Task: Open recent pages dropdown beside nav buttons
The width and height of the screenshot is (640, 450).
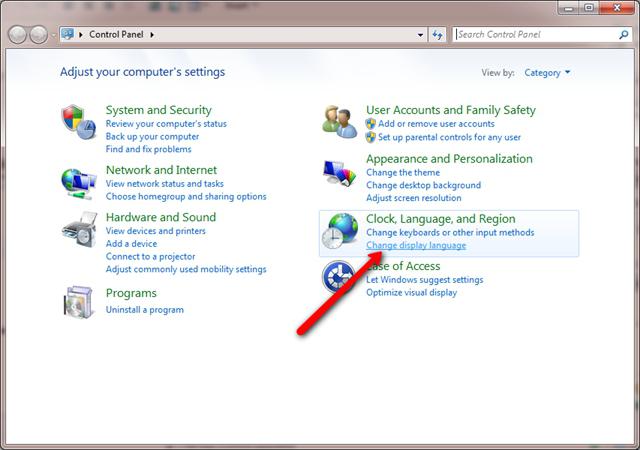Action: (x=53, y=35)
